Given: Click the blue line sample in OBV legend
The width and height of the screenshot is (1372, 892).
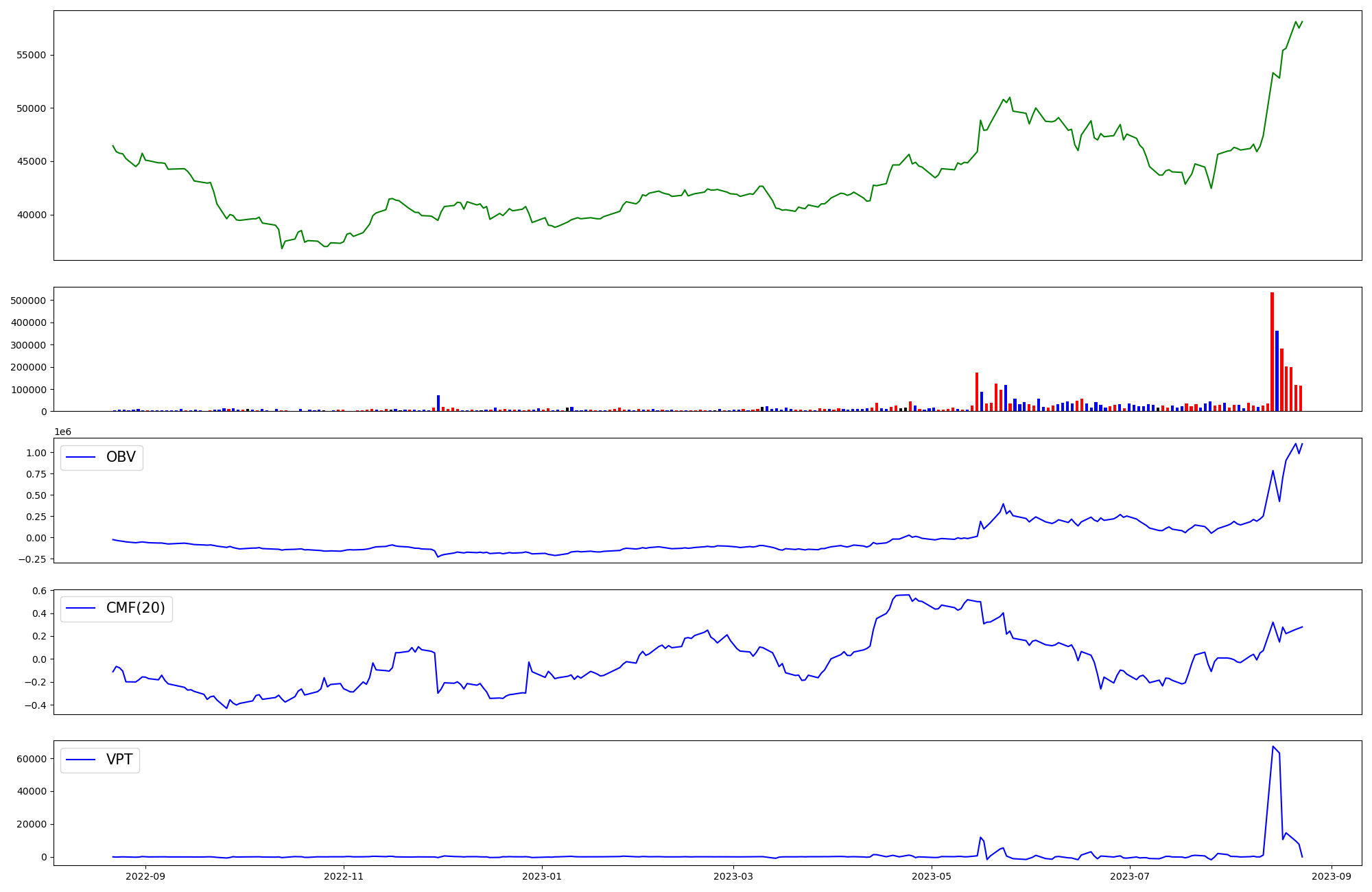Looking at the screenshot, I should tap(81, 458).
